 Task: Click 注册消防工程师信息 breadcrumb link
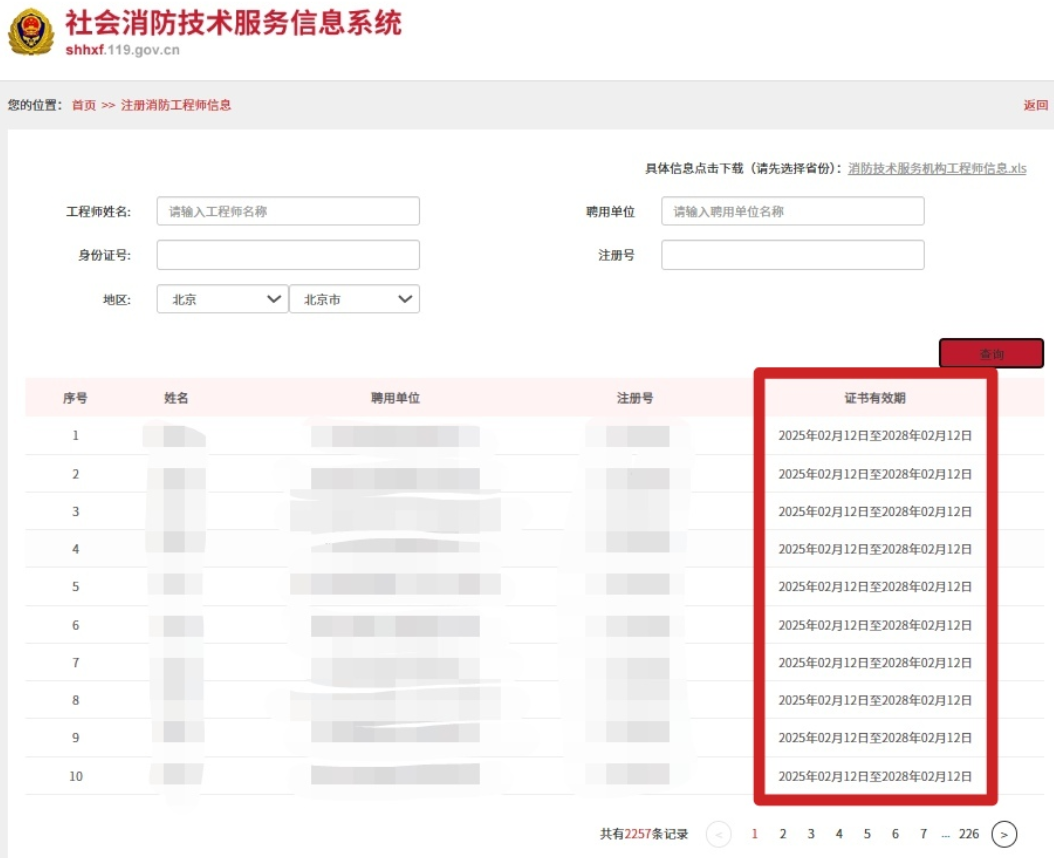pyautogui.click(x=176, y=105)
